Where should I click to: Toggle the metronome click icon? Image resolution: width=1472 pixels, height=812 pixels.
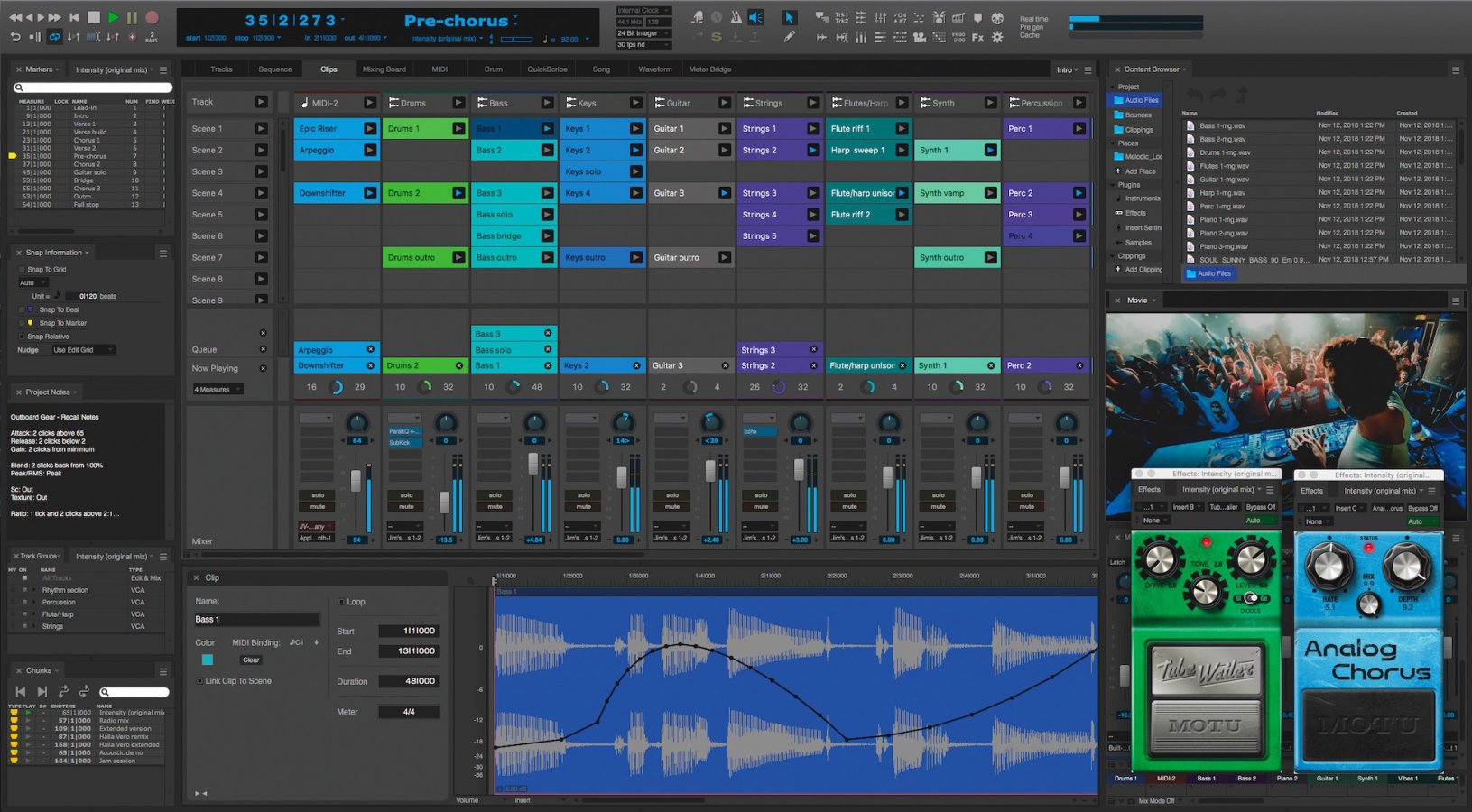point(736,17)
